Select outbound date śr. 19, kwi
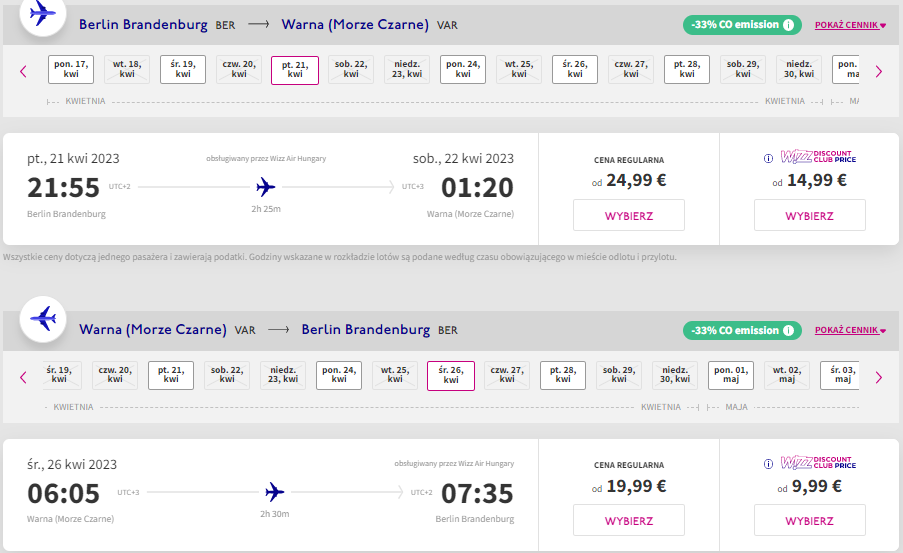Screen dimensions: 903x553 pos(183,70)
